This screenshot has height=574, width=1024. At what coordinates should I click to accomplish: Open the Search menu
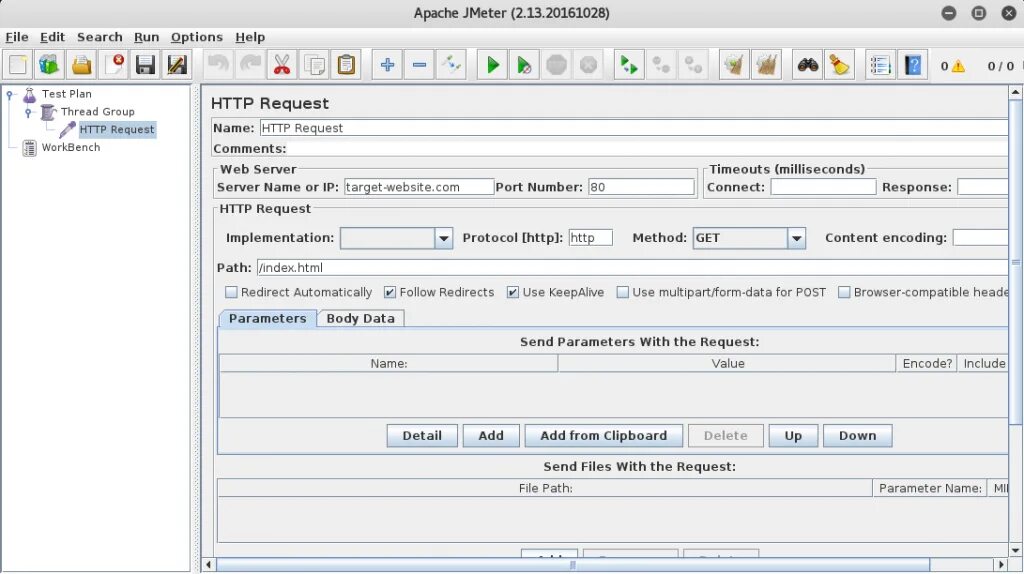[x=99, y=37]
